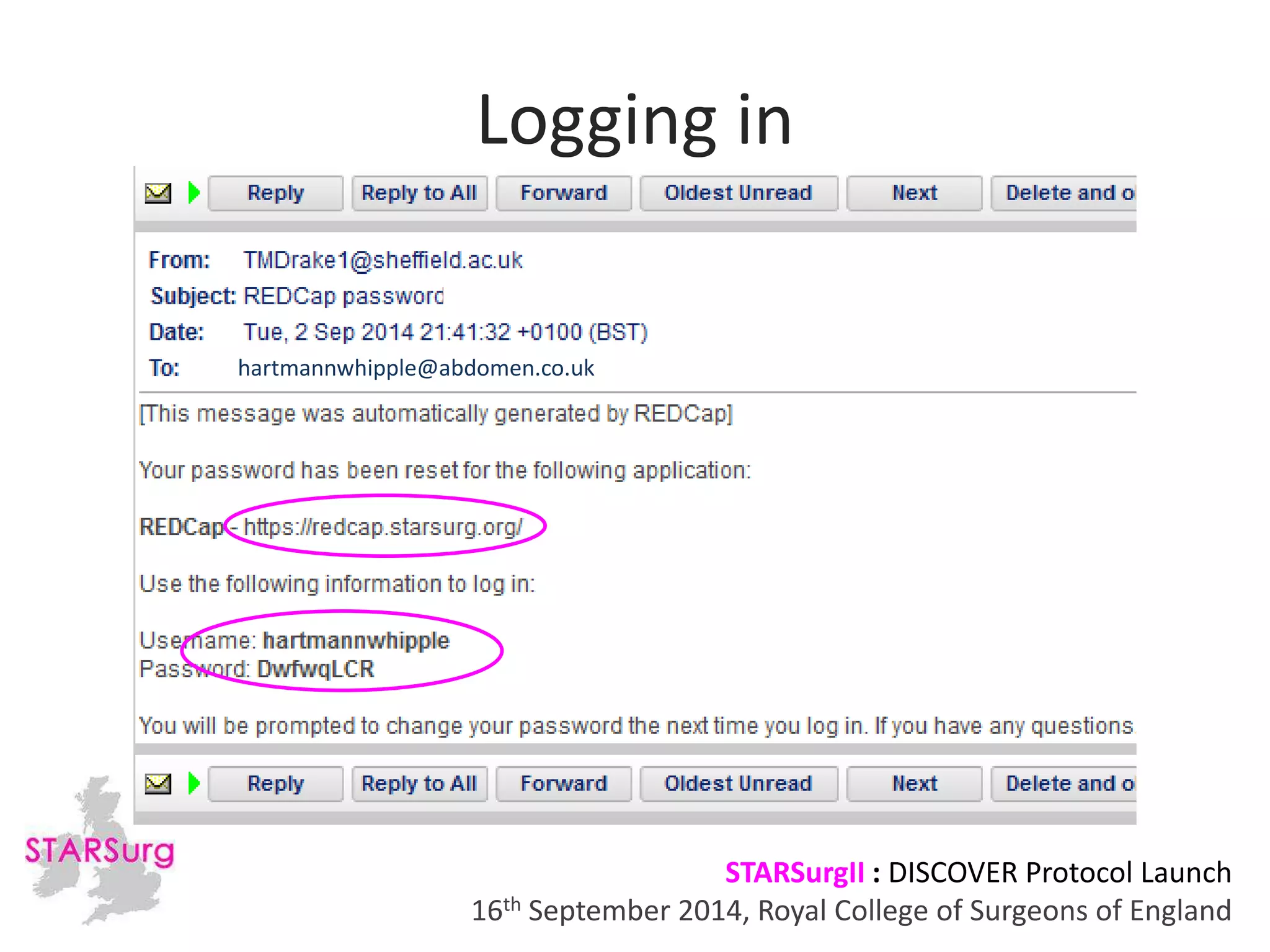Click Reply to All in top toolbar
This screenshot has width=1270, height=952.
pyautogui.click(x=419, y=193)
